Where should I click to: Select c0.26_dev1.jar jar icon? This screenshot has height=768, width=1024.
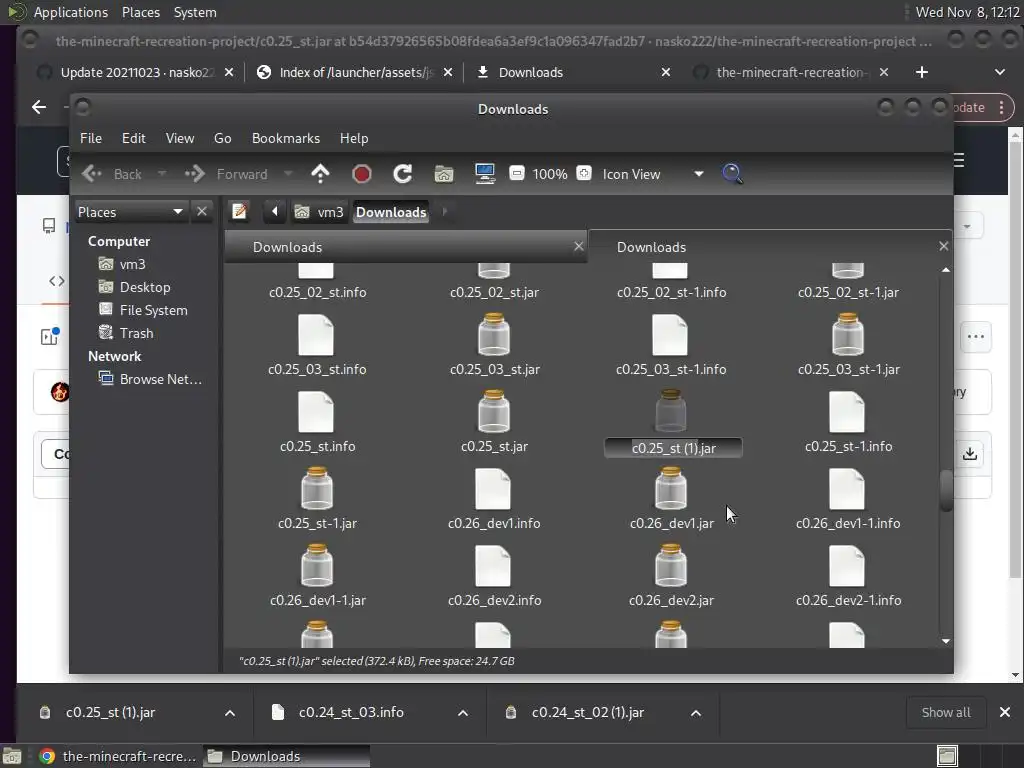tap(671, 488)
